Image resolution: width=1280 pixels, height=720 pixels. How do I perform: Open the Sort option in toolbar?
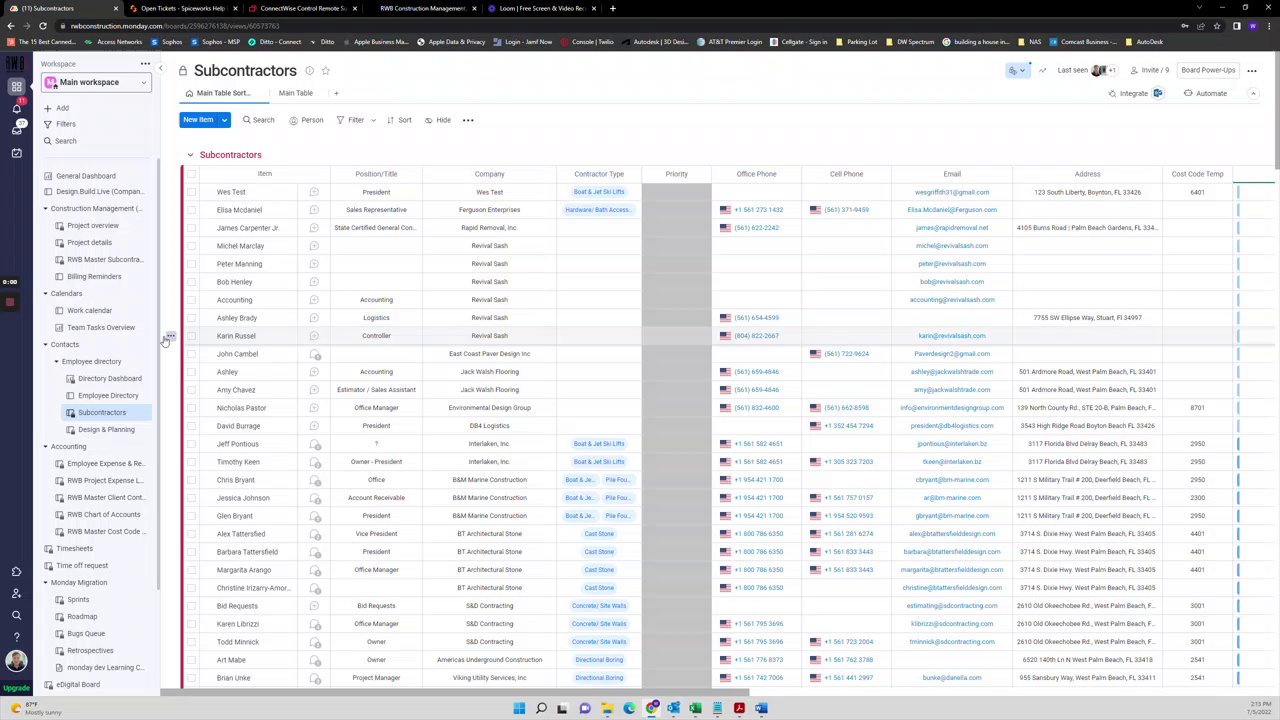[x=399, y=120]
